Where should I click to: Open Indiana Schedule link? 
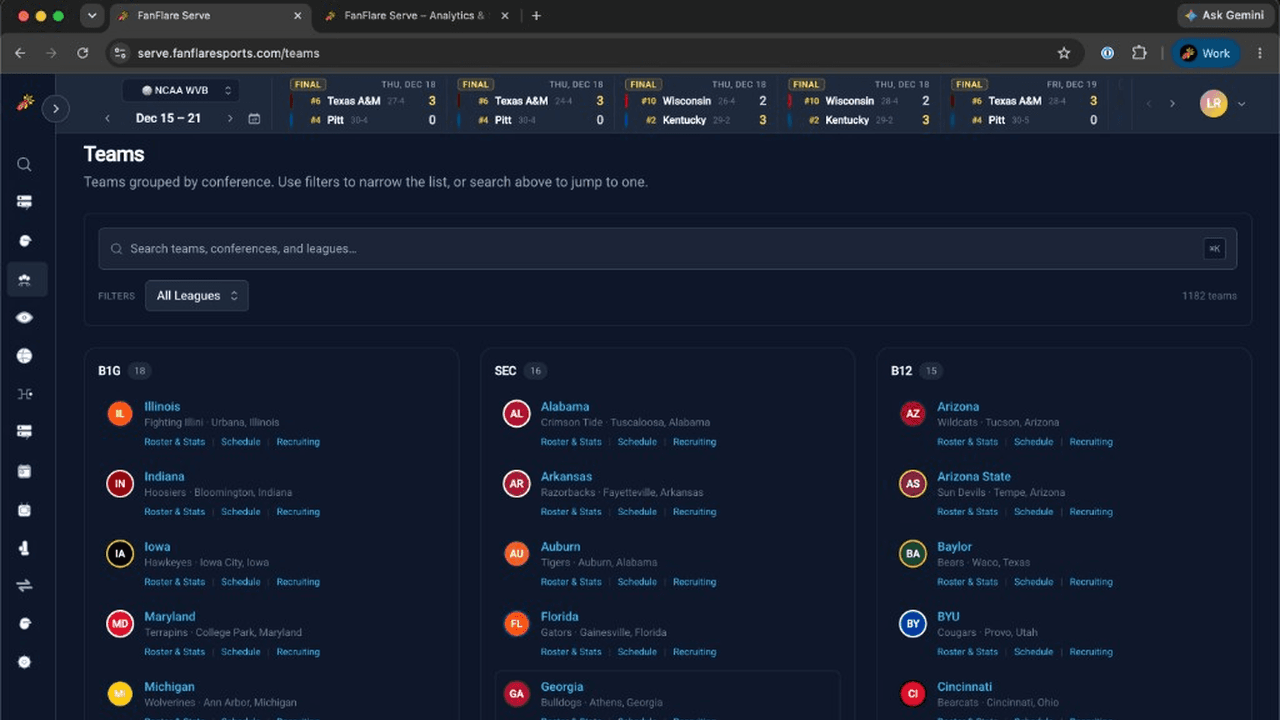click(241, 512)
